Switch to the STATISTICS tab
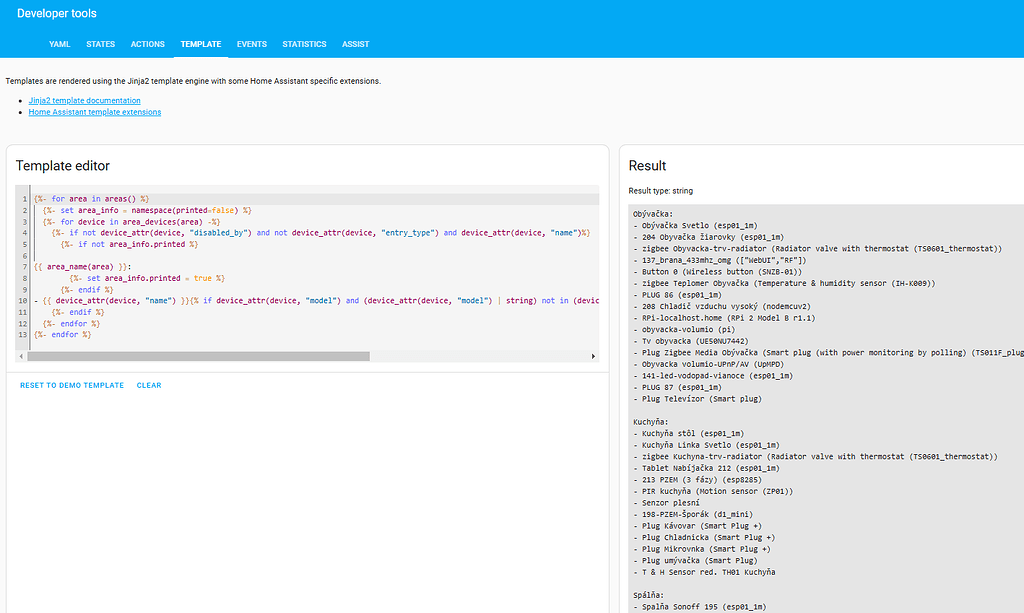1024x613 pixels. click(304, 44)
